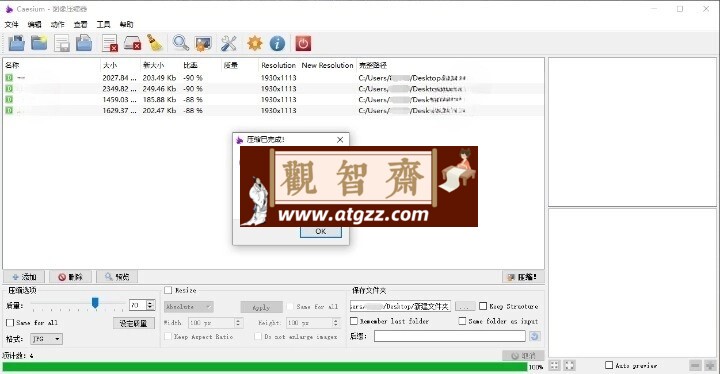This screenshot has width=720, height=374.
Task: Click the 压缩! compress button
Action: click(x=523, y=277)
